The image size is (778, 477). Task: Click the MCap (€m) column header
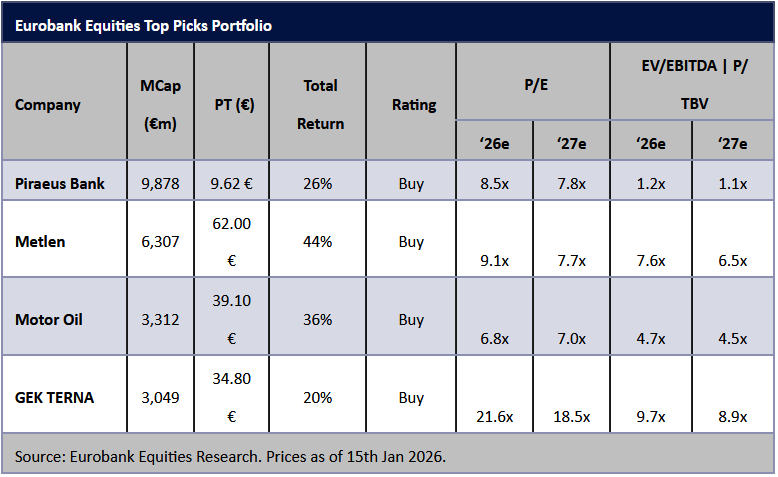coord(160,104)
